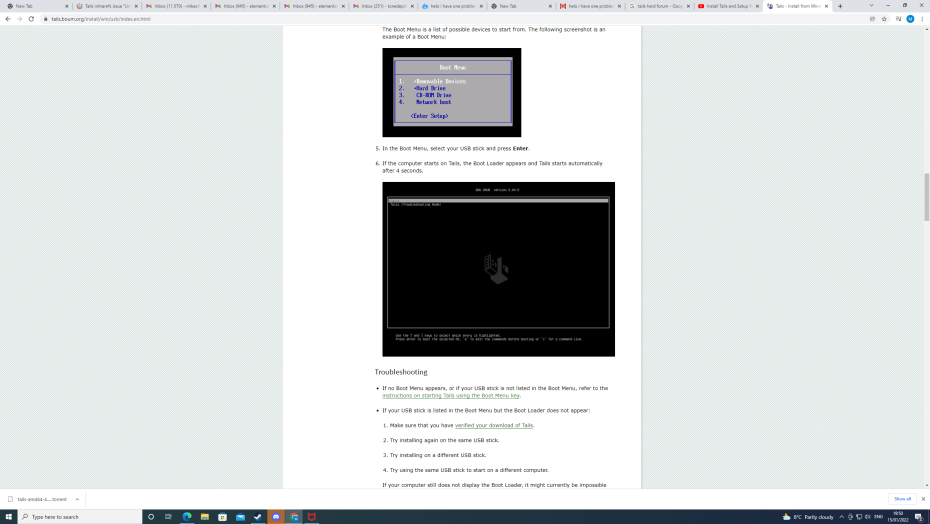Close the tails hard forum Google tab
Viewport: 930px width, 524px height.
pos(688,6)
